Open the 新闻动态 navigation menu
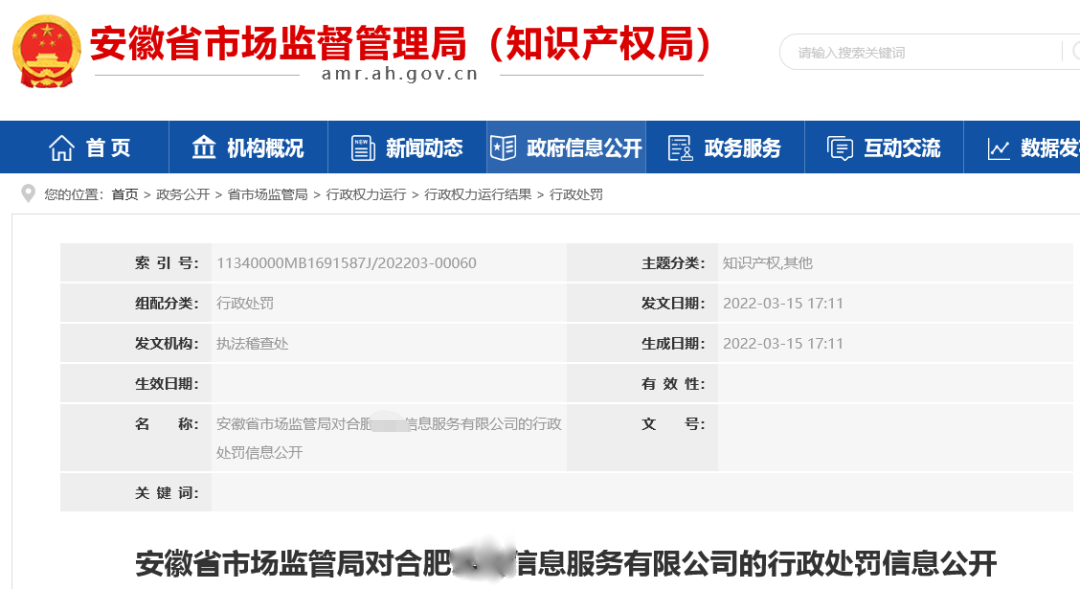 click(424, 148)
